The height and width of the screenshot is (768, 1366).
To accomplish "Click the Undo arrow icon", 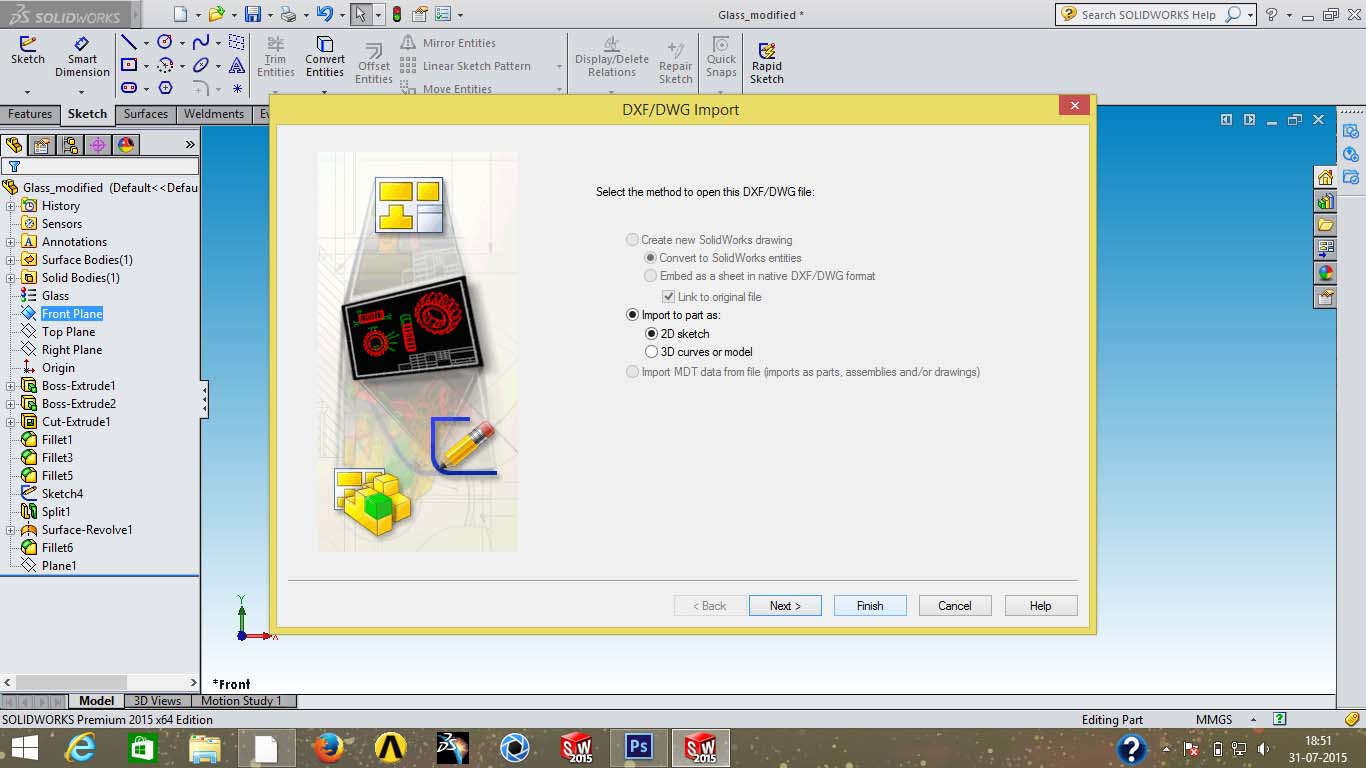I will [324, 14].
